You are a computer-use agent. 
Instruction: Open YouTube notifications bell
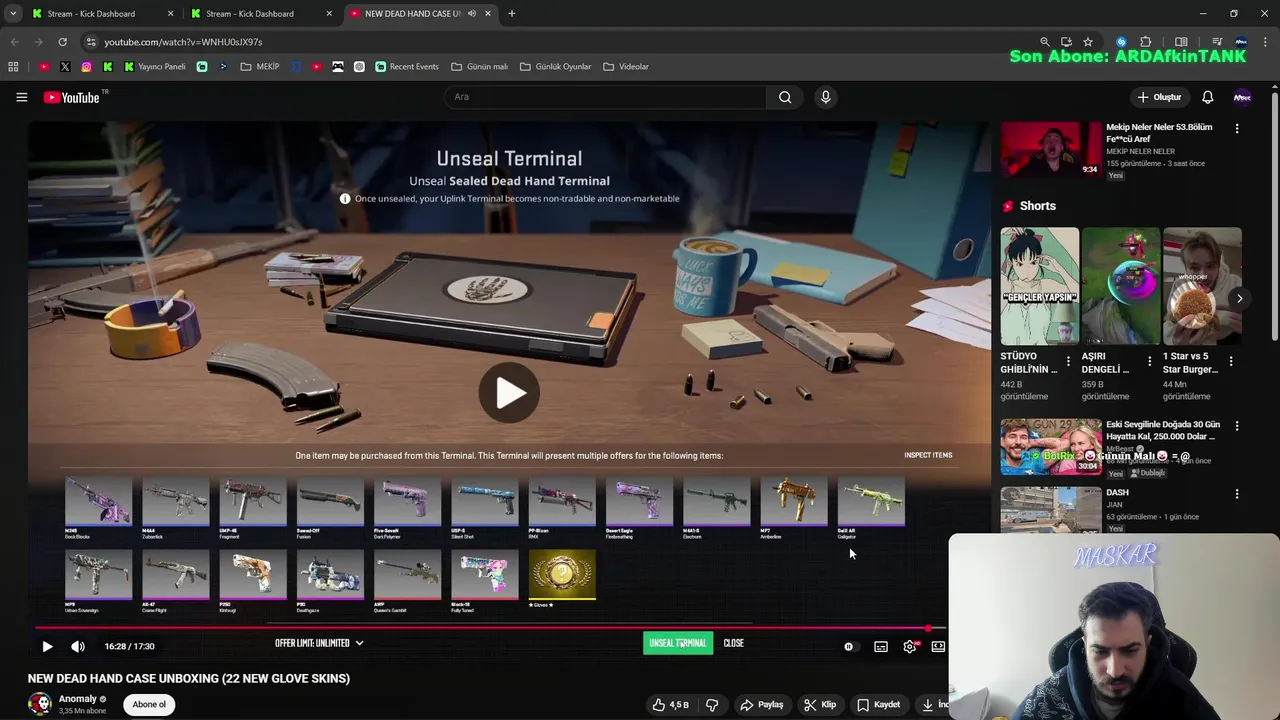coord(1207,97)
